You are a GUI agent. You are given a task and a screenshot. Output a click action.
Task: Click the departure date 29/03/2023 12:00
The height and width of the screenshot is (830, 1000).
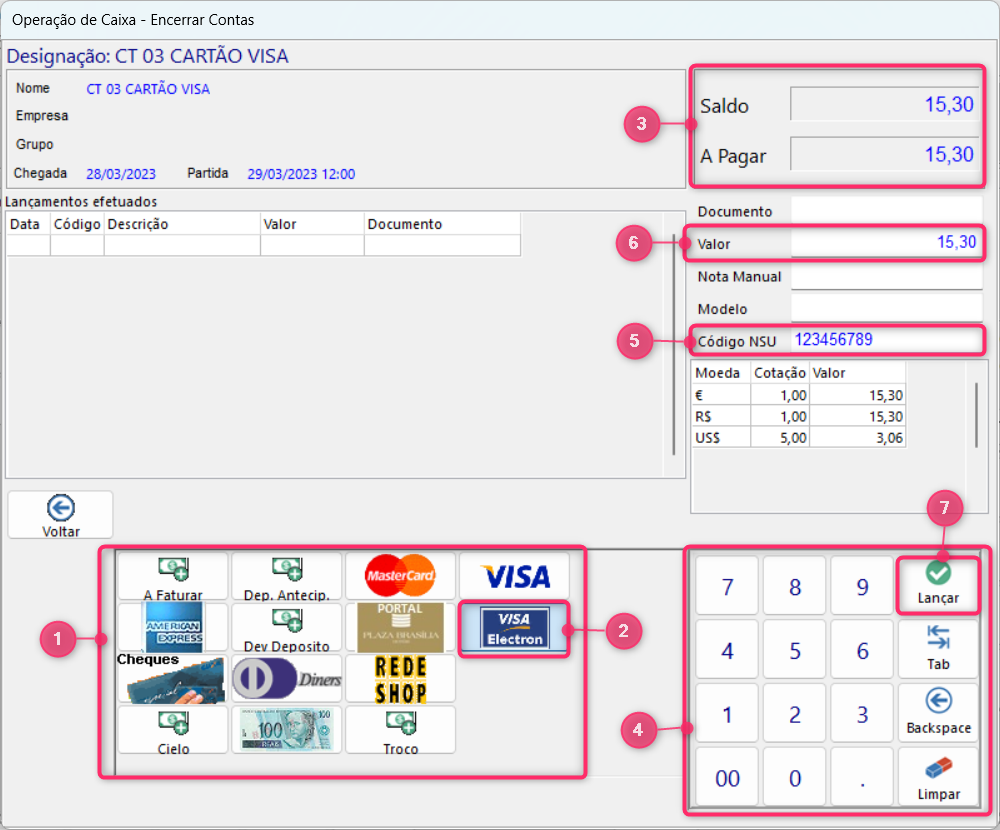301,174
